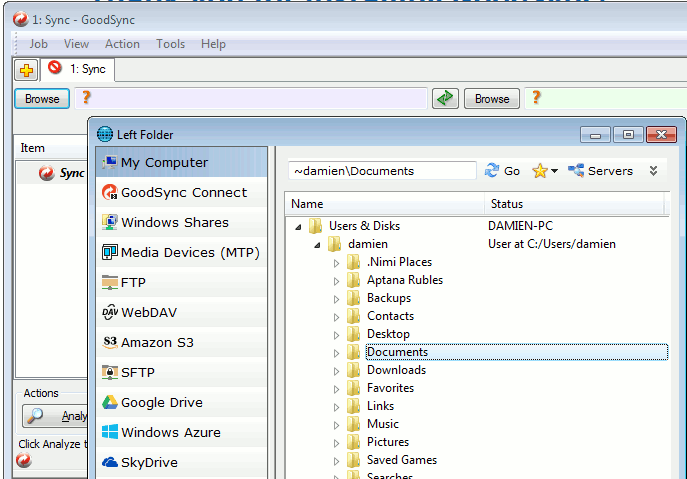Viewport: 687px width, 479px height.
Task: Click the Status column header
Action: 576,204
